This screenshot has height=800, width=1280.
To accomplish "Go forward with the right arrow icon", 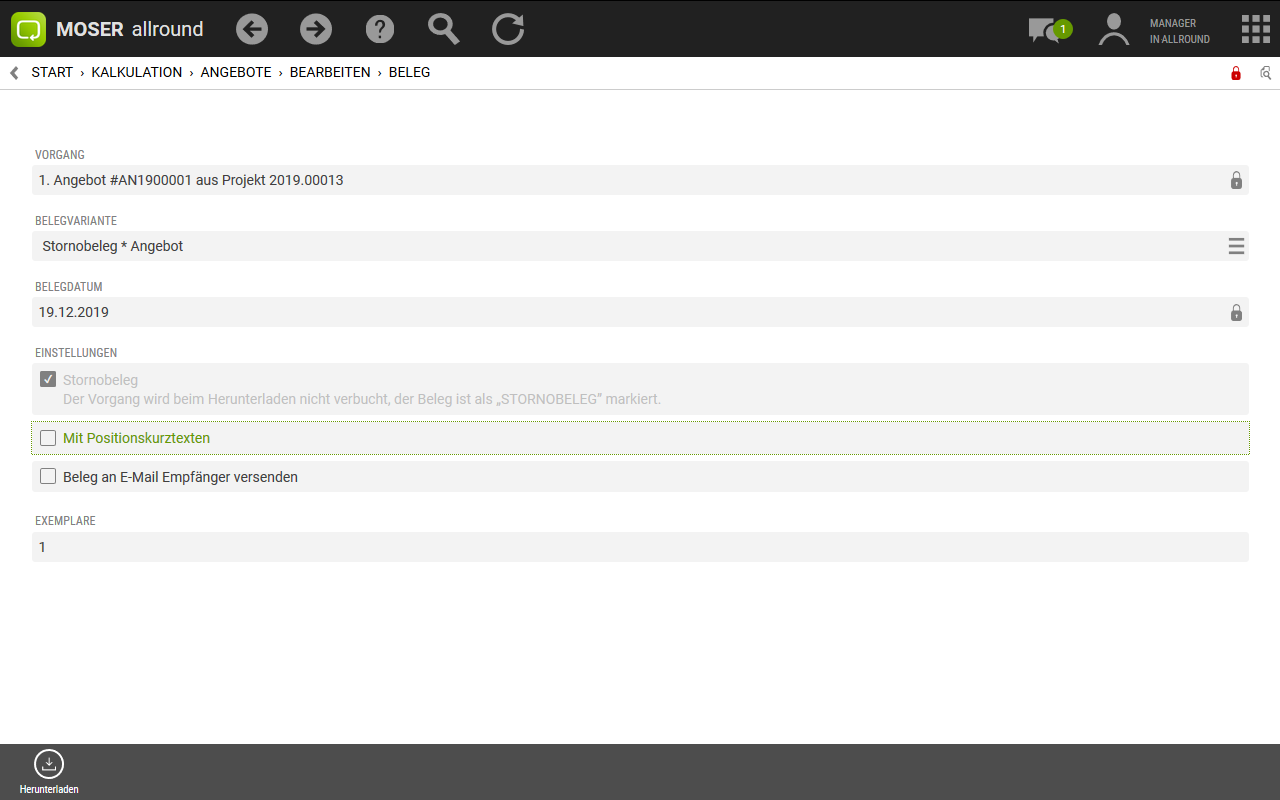I will pyautogui.click(x=316, y=29).
